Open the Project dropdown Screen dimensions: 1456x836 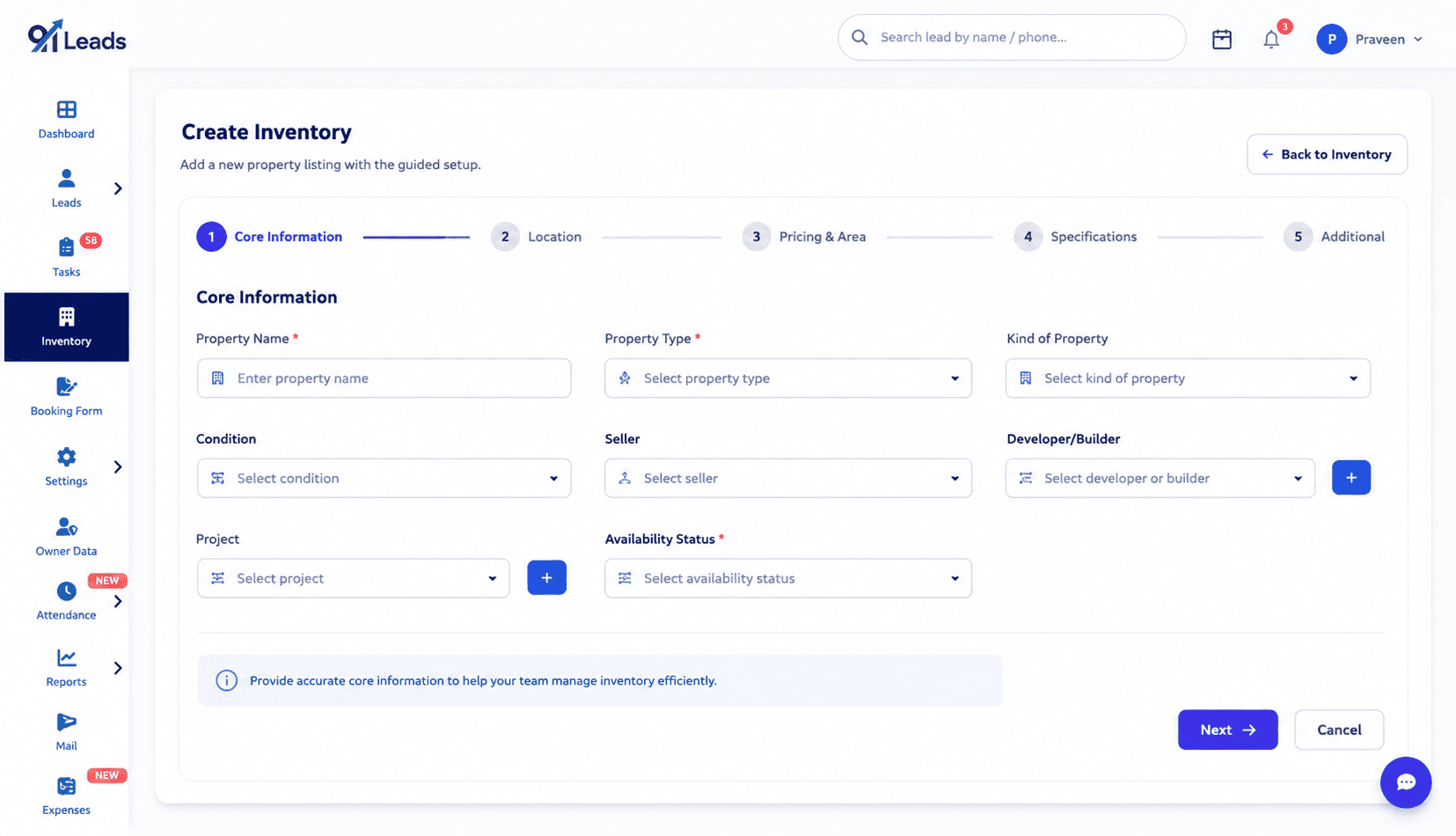coord(353,578)
